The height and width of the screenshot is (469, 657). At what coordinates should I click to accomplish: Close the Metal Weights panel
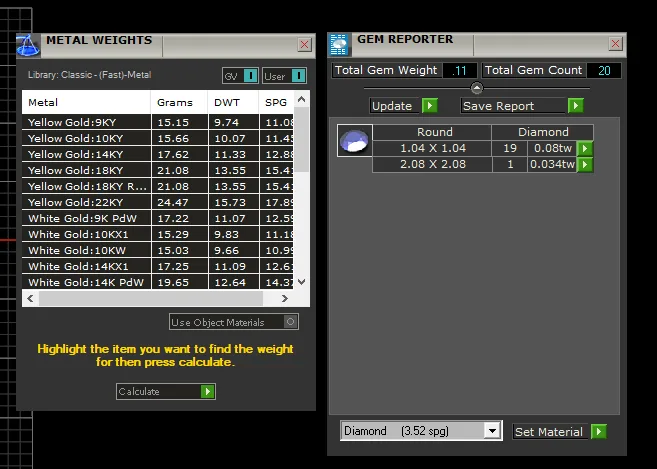click(x=305, y=44)
